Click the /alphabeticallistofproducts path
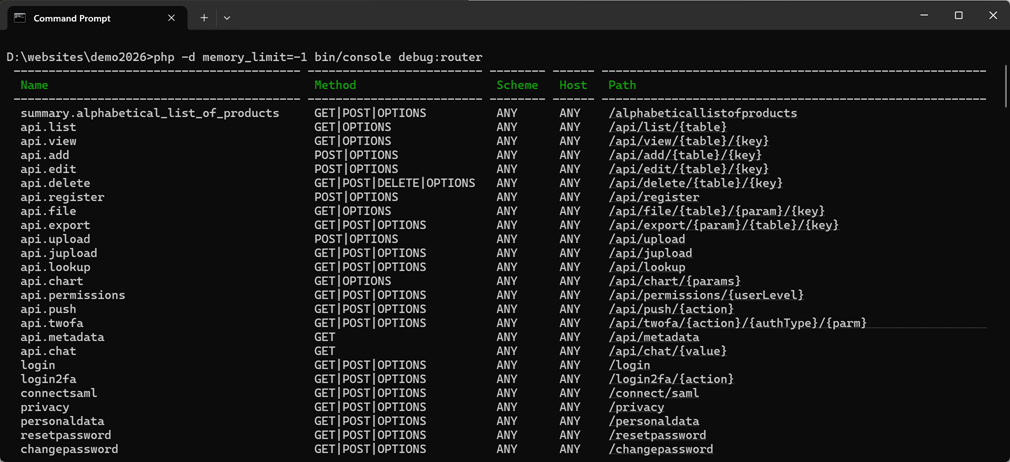Screen dimensions: 1010x462 703,113
